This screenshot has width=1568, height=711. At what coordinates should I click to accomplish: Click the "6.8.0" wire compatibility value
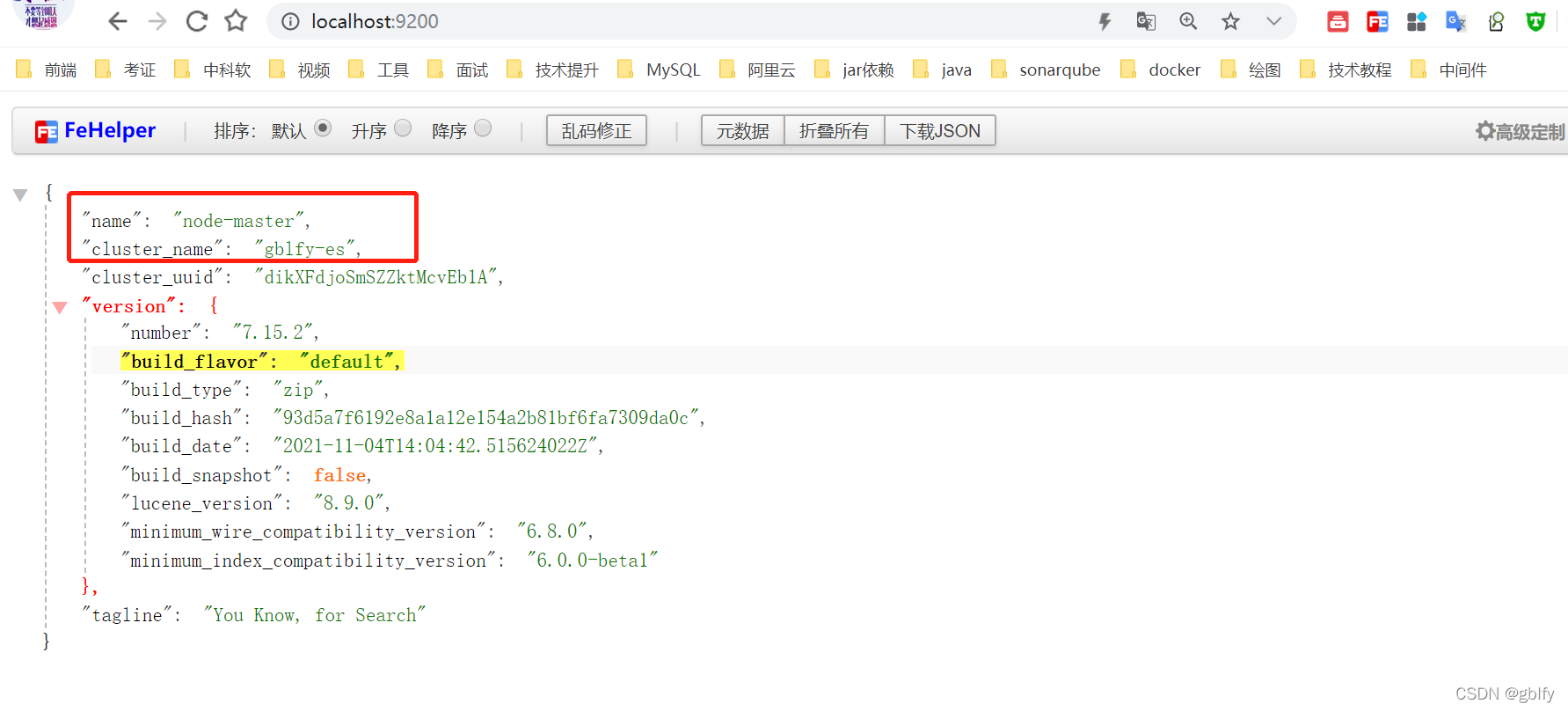[x=552, y=531]
